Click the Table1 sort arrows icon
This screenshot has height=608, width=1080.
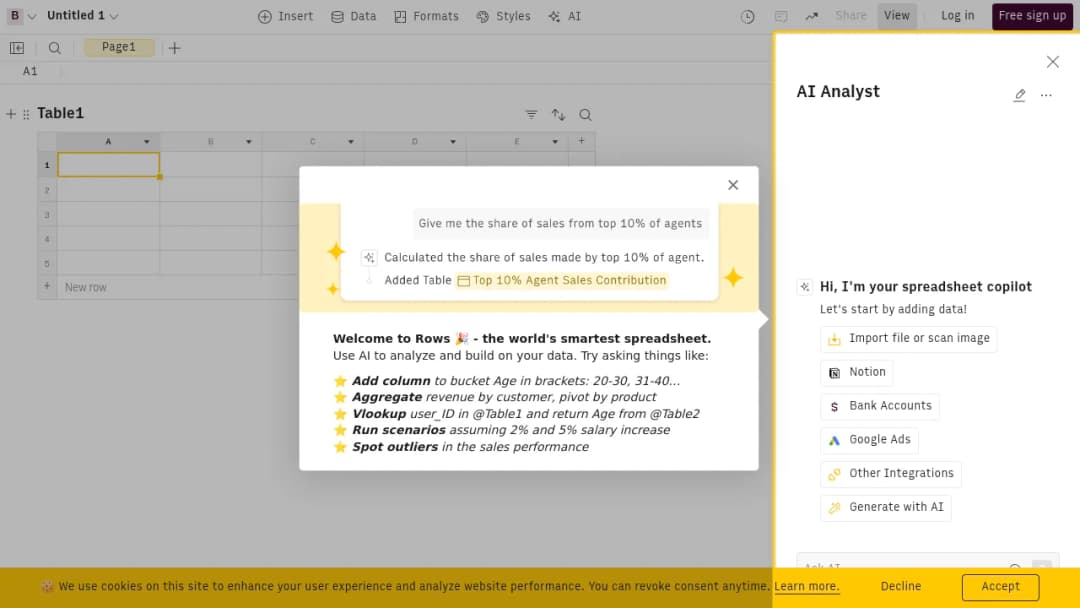point(559,114)
